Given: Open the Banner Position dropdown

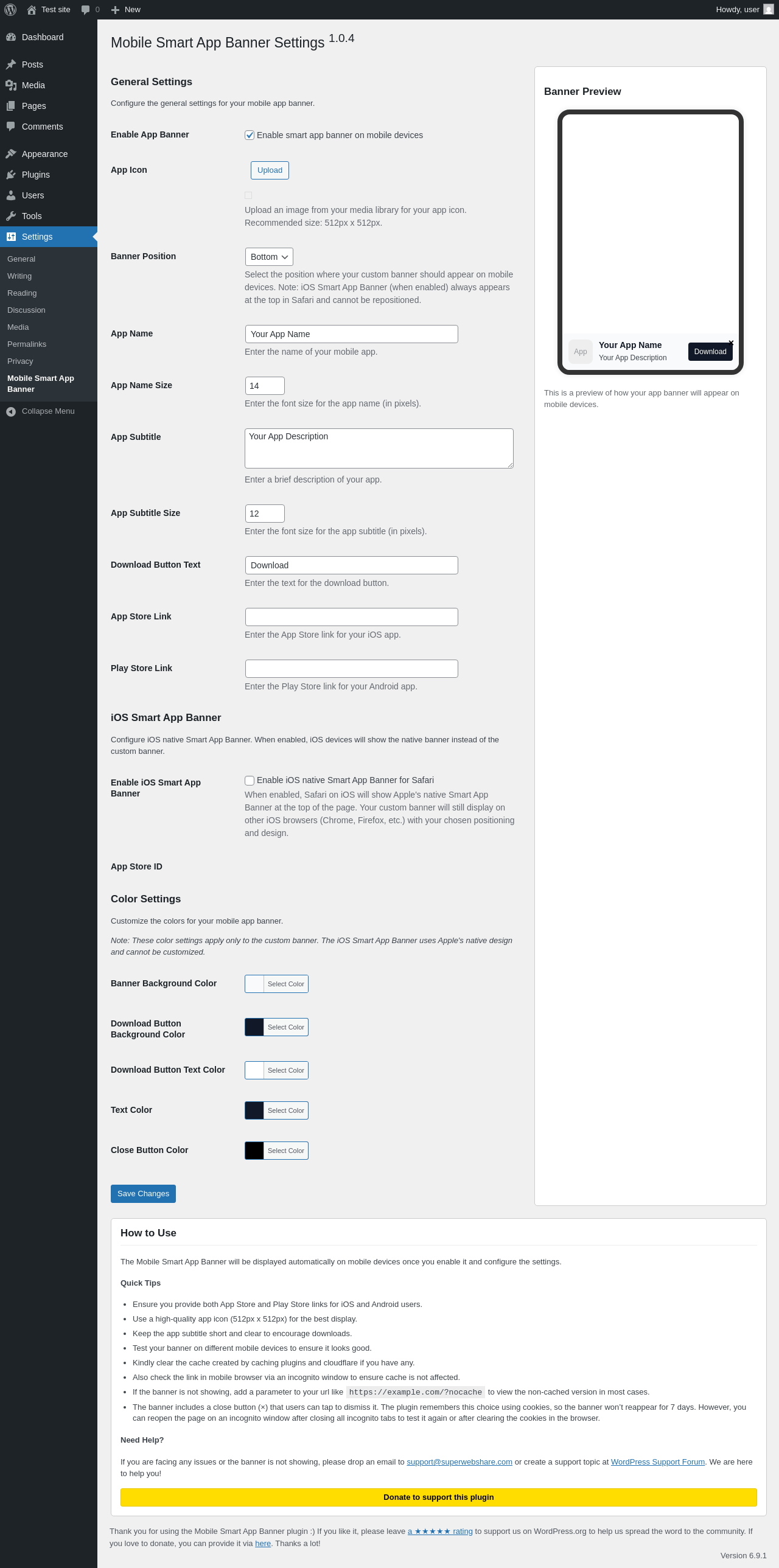Looking at the screenshot, I should [269, 257].
